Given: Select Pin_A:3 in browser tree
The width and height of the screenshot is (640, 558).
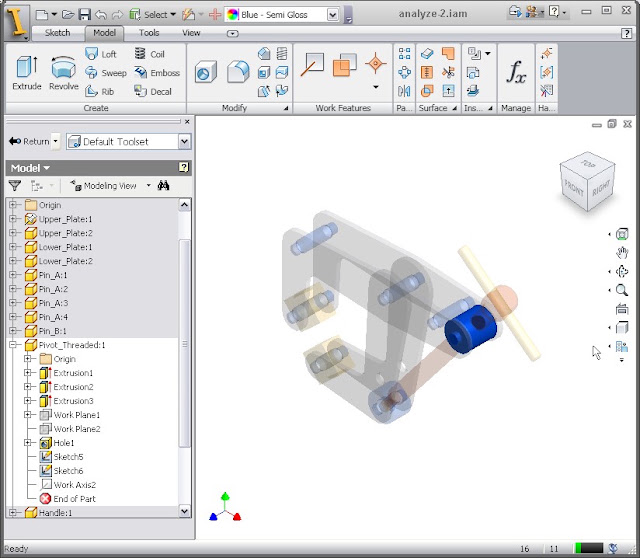Looking at the screenshot, I should (53, 303).
